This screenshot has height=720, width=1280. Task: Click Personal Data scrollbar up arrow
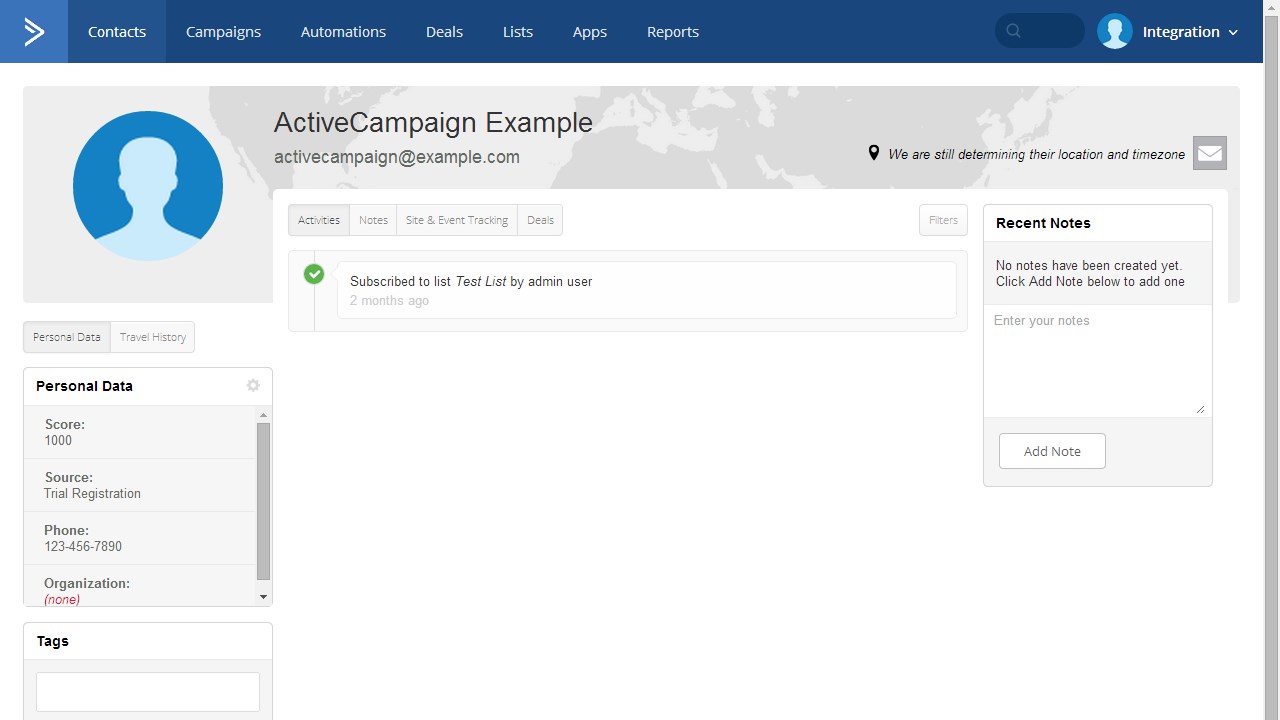pos(263,414)
